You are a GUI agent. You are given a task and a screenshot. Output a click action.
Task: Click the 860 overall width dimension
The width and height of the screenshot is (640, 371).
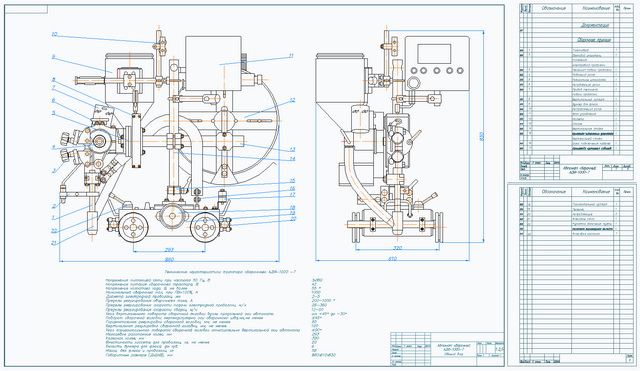click(169, 260)
